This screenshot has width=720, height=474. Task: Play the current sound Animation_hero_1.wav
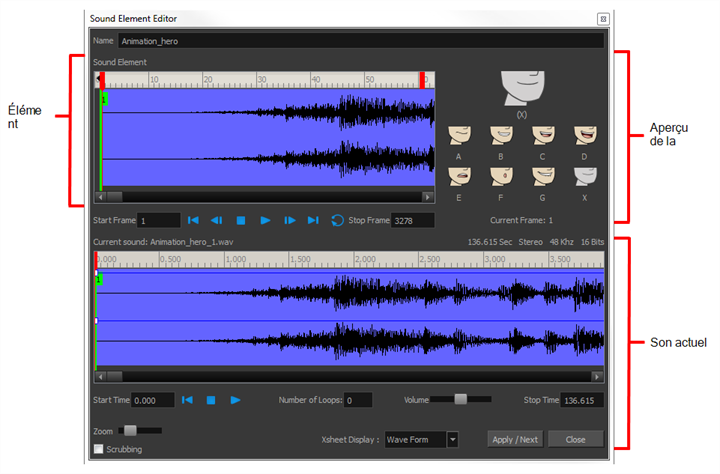click(x=235, y=400)
